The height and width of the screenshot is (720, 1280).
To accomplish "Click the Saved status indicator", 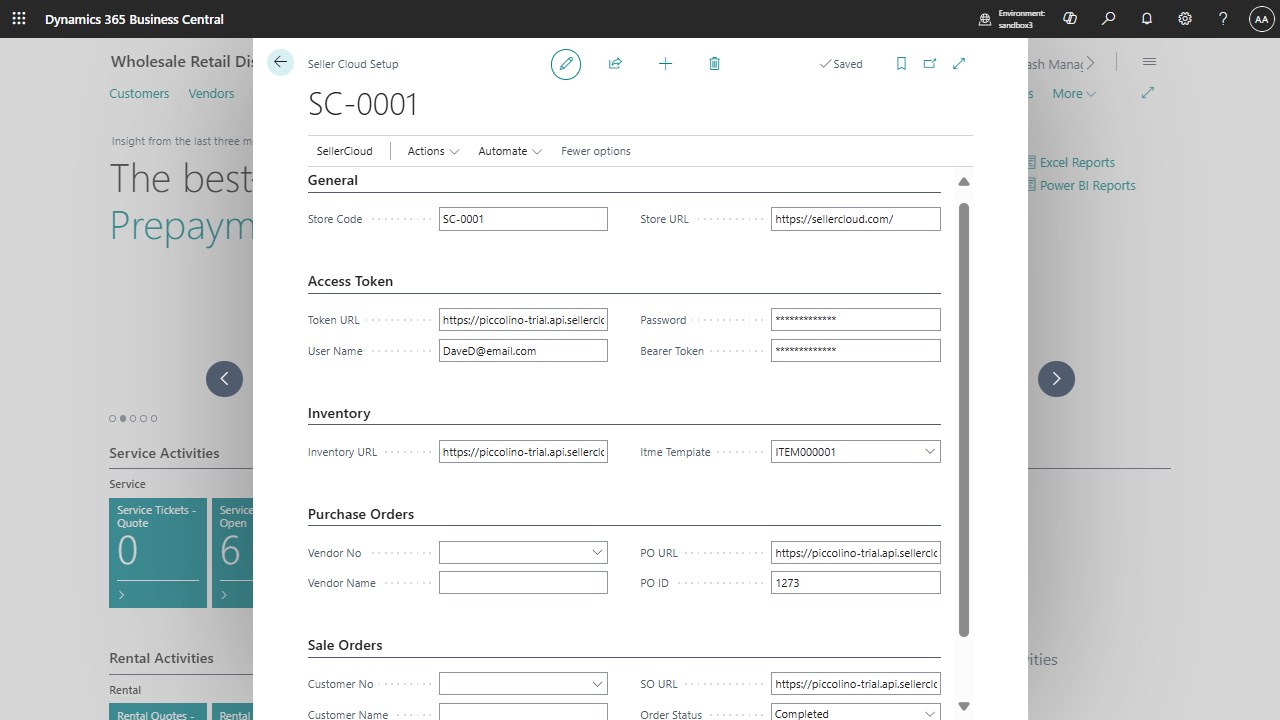I will (x=841, y=64).
